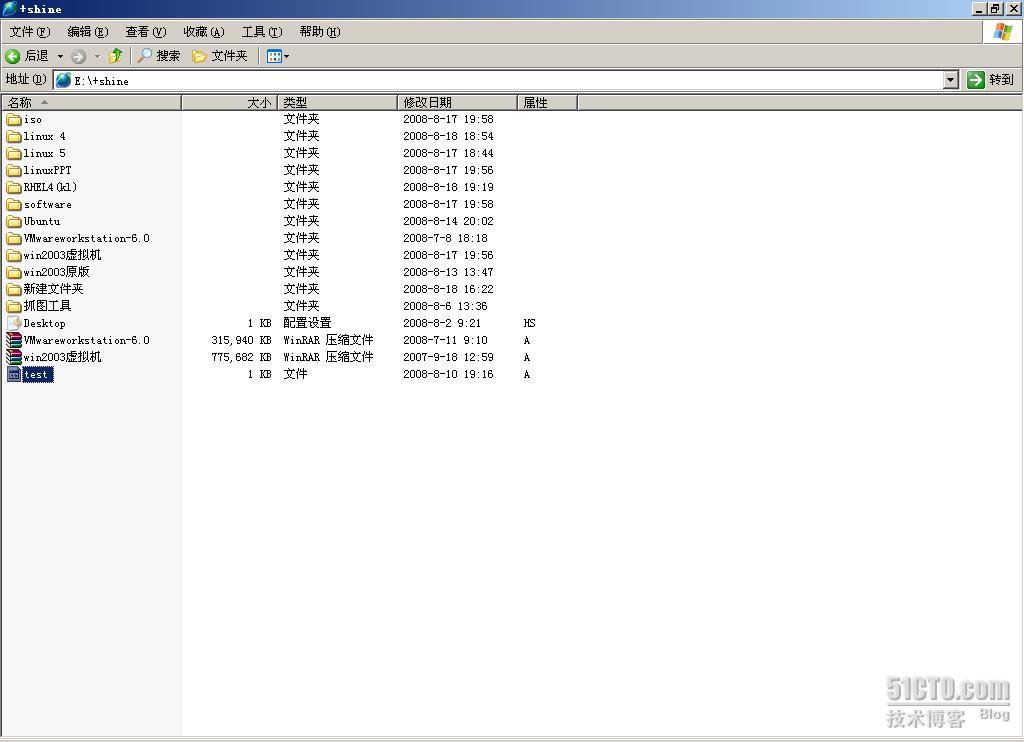Screen dimensions: 1024x742
Task: Click the green Back arrow icon
Action: pyautogui.click(x=12, y=56)
